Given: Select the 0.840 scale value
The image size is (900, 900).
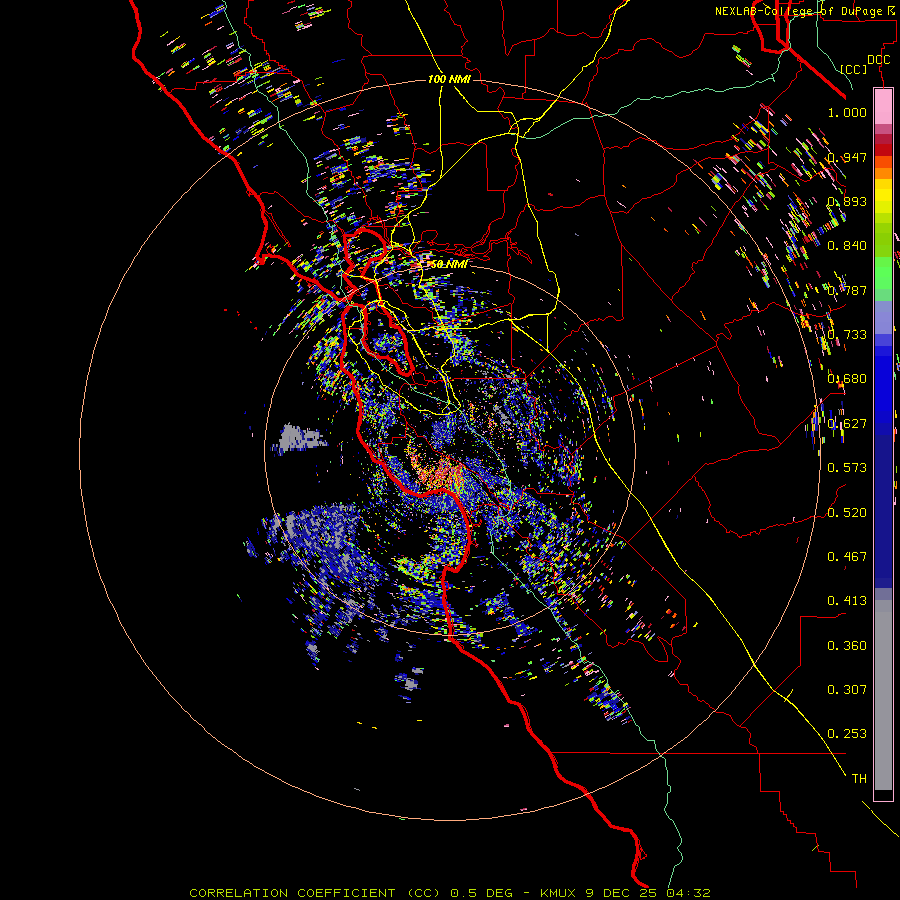Looking at the screenshot, I should pyautogui.click(x=847, y=246).
